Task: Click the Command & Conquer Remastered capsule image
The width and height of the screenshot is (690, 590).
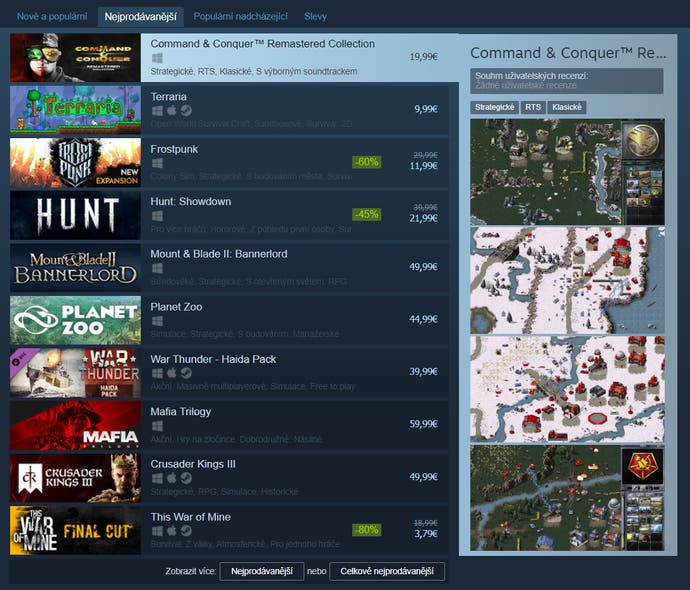Action: [75, 58]
